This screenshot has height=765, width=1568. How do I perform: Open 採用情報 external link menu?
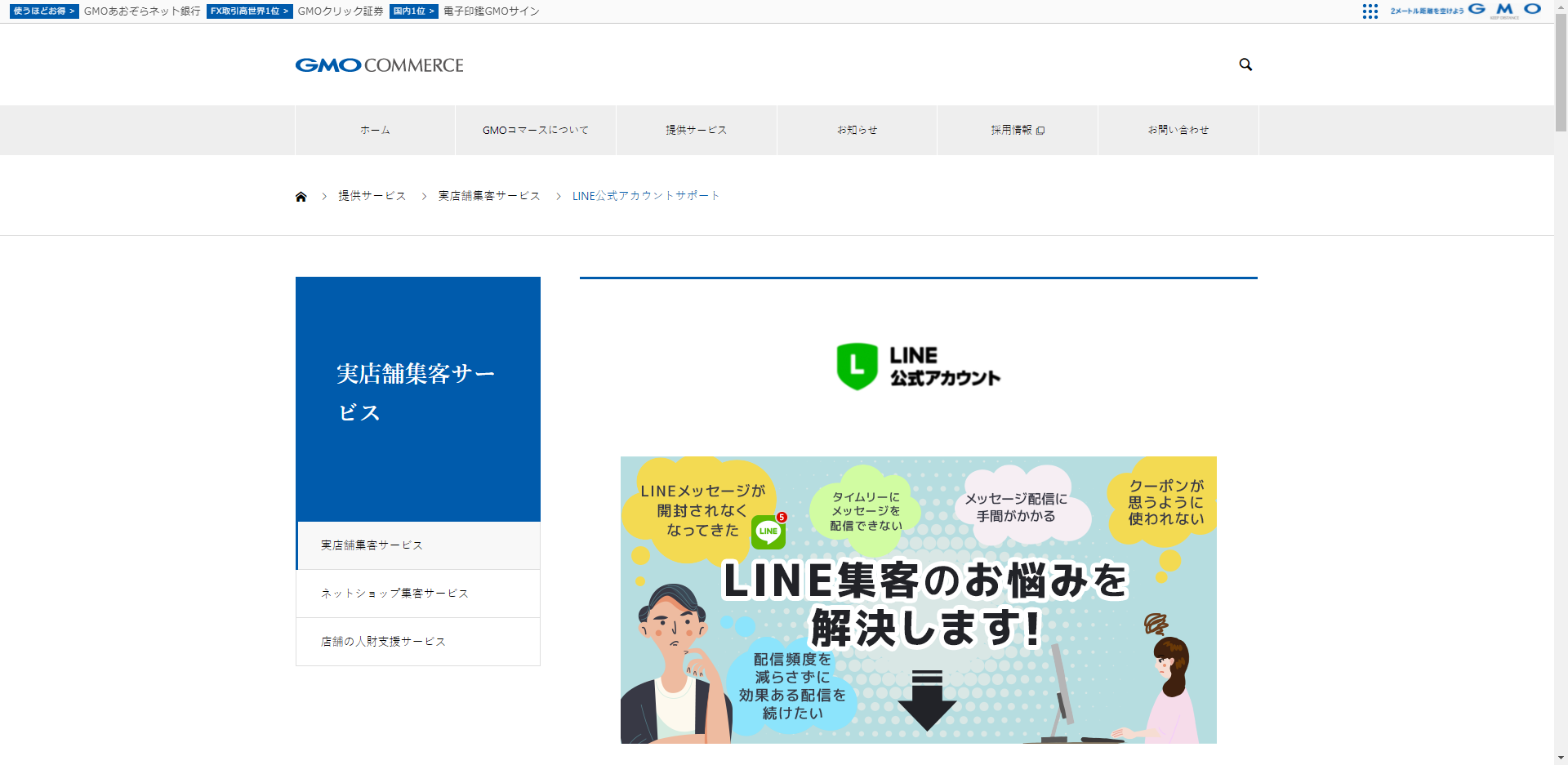1018,130
